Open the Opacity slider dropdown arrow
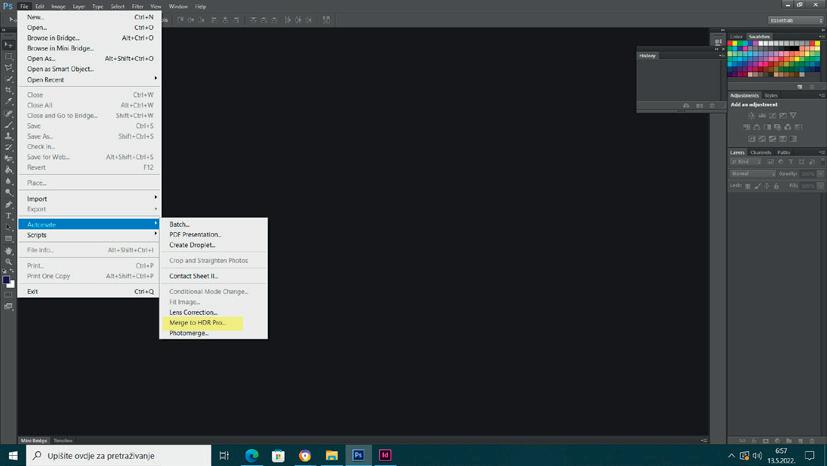The image size is (827, 466). [x=820, y=173]
